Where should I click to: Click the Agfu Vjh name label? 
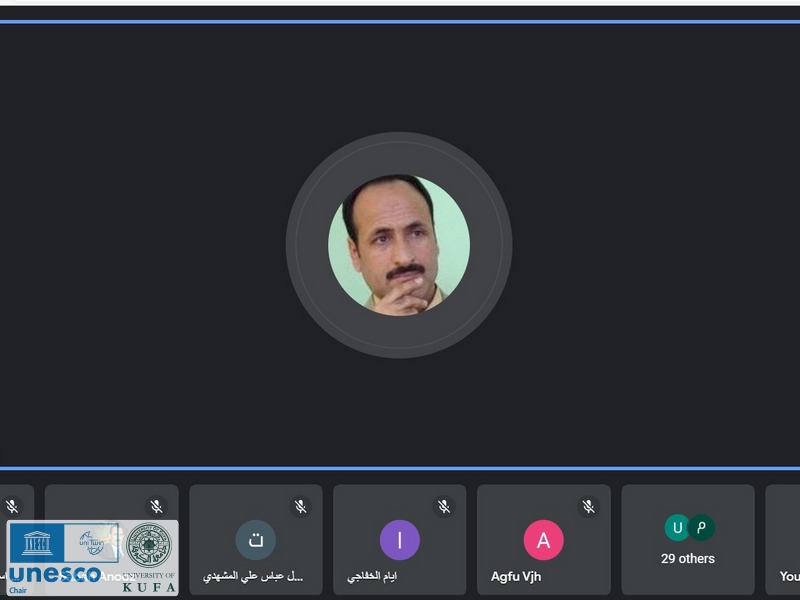516,577
